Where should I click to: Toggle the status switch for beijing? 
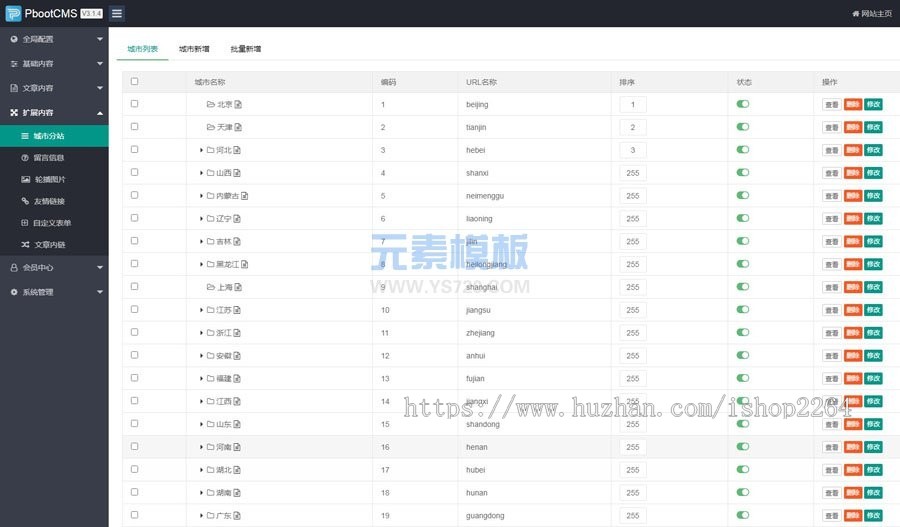click(743, 104)
